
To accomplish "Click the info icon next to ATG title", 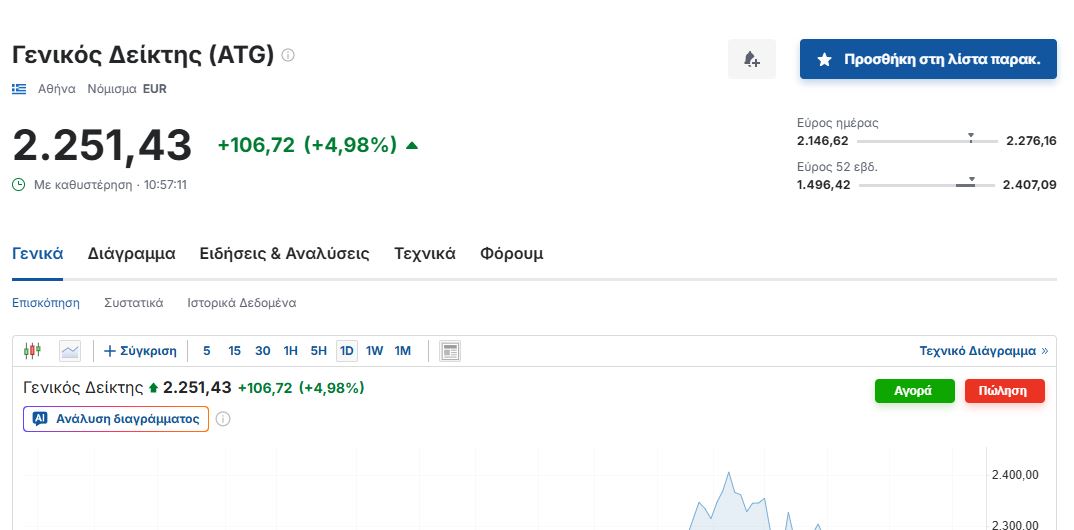I will click(x=288, y=55).
